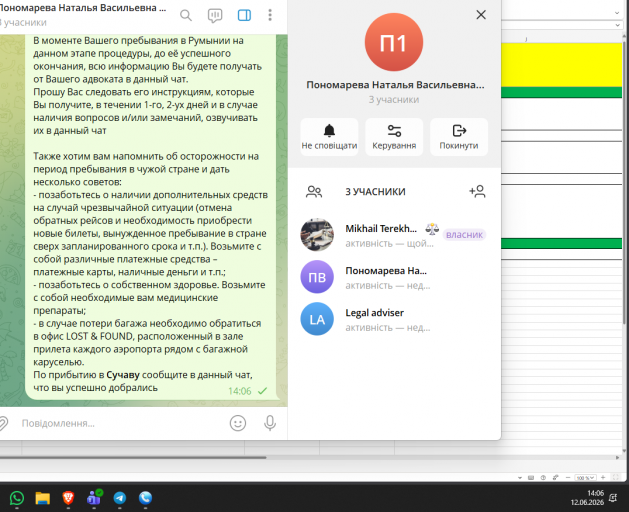Click the members icon beside 3 УЧАСНИКИ
The height and width of the screenshot is (512, 629).
pos(314,191)
